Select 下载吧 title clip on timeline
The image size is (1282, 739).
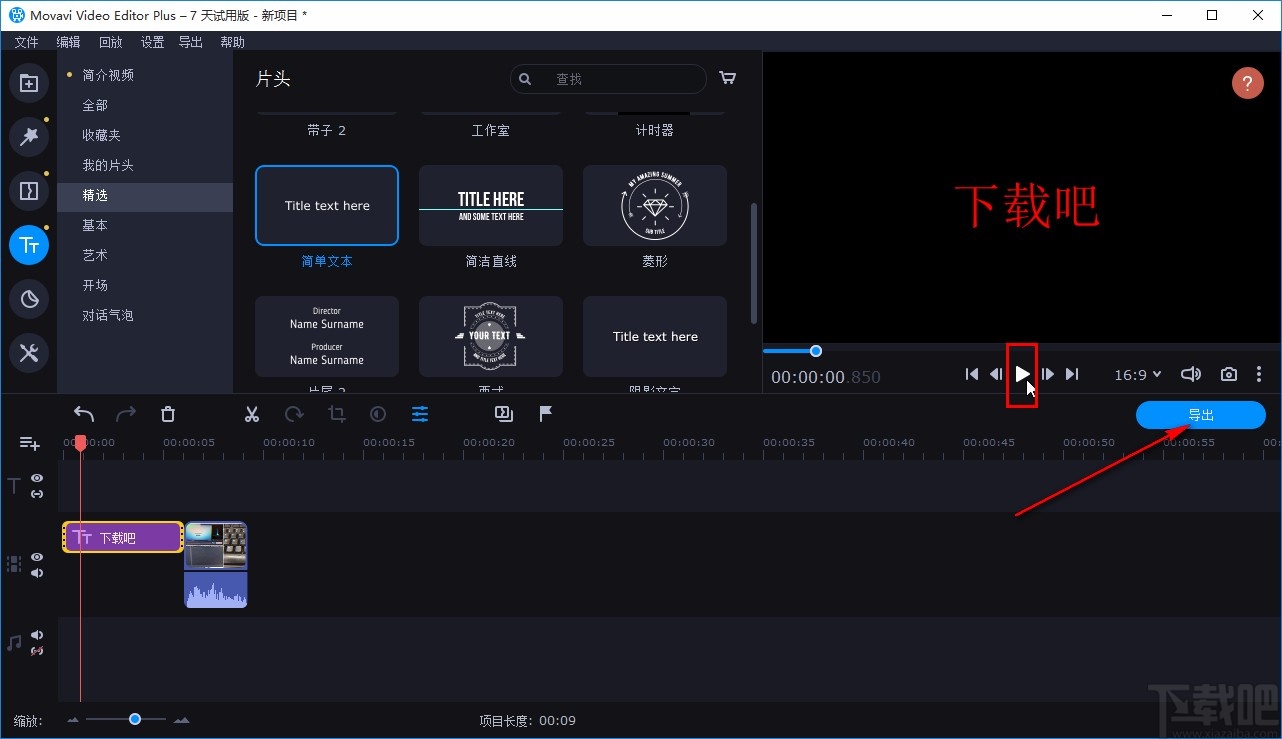point(123,537)
